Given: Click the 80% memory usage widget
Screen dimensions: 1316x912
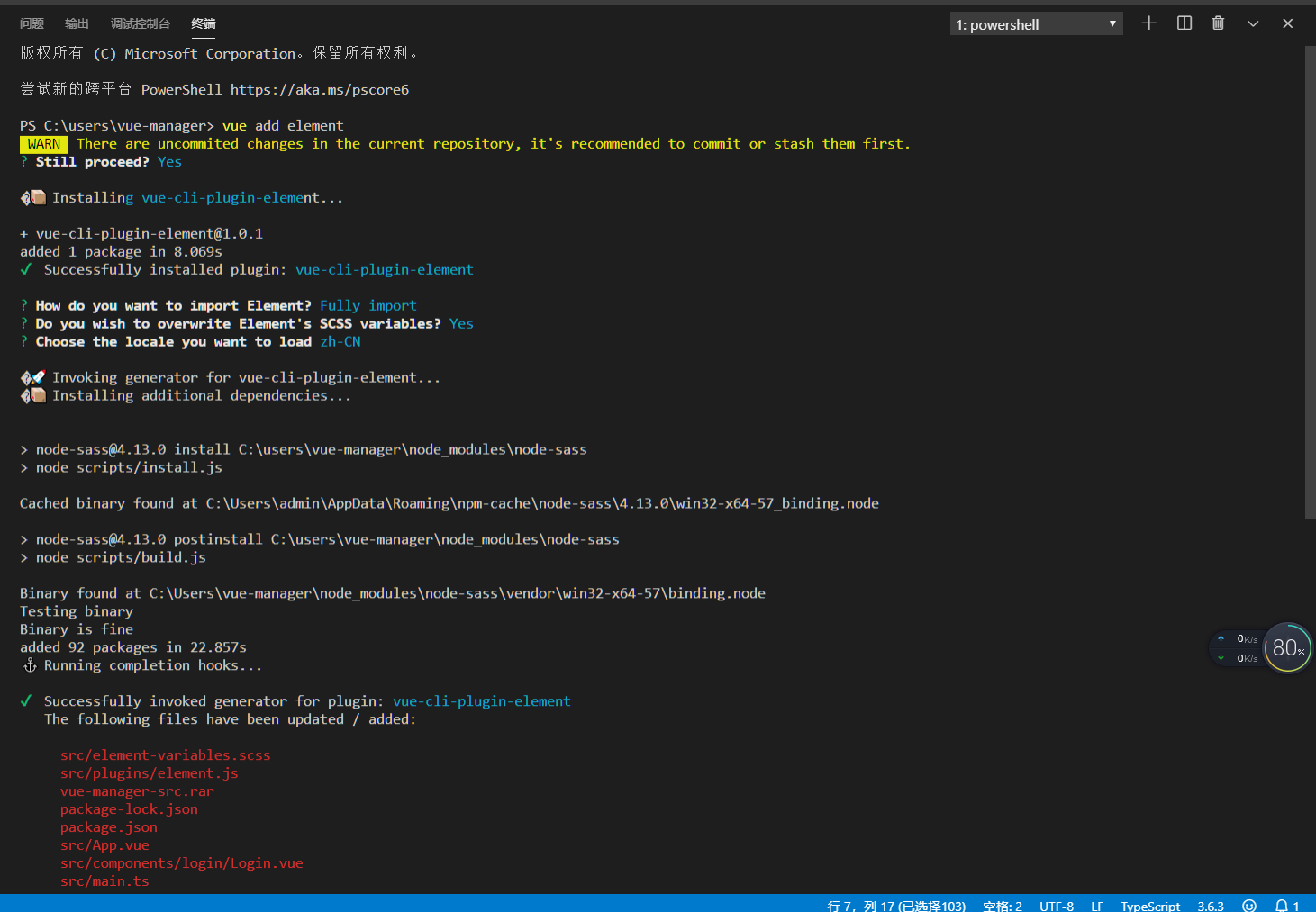Looking at the screenshot, I should [x=1288, y=648].
